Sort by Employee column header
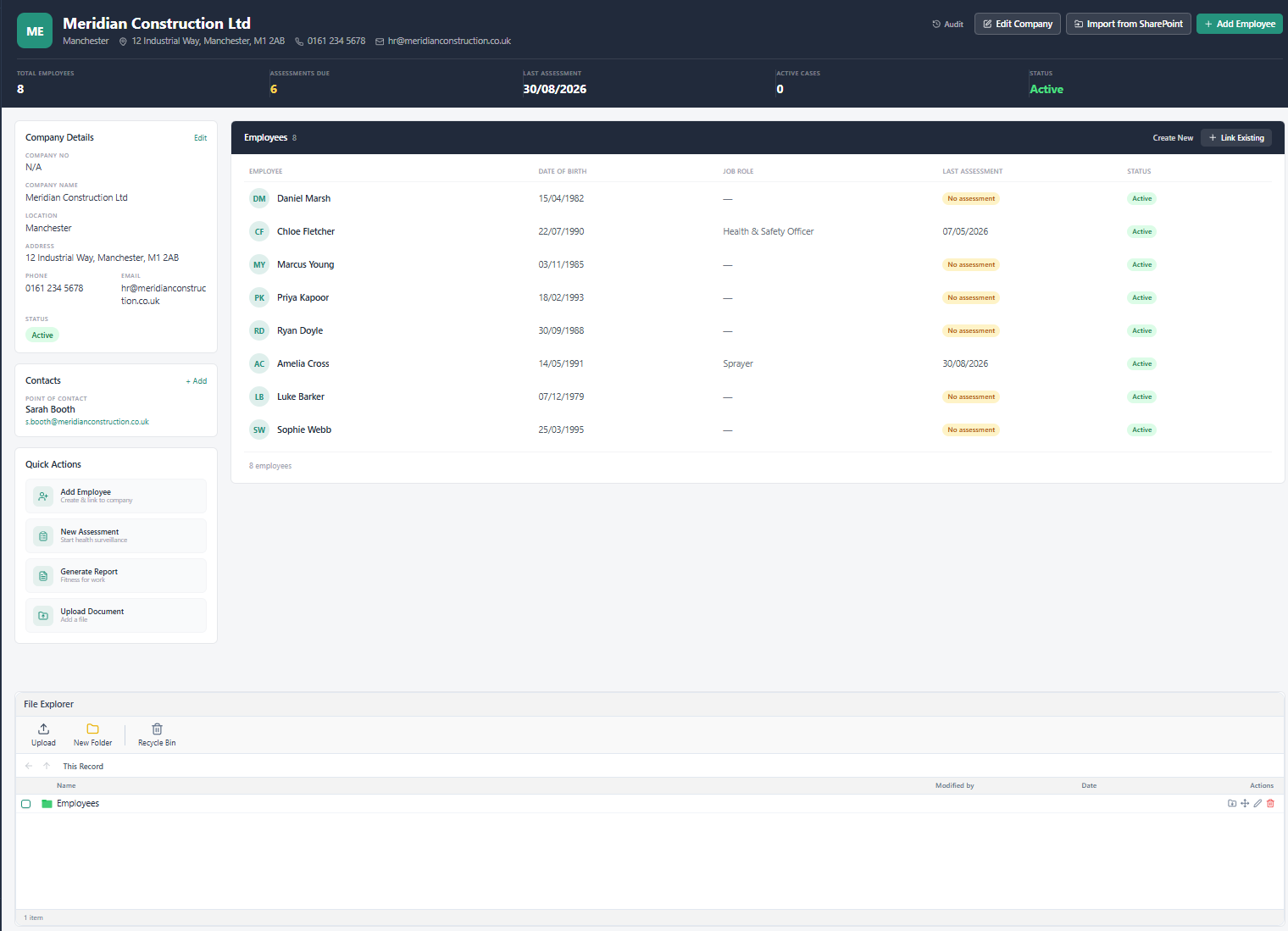Viewport: 1288px width, 931px height. (266, 171)
